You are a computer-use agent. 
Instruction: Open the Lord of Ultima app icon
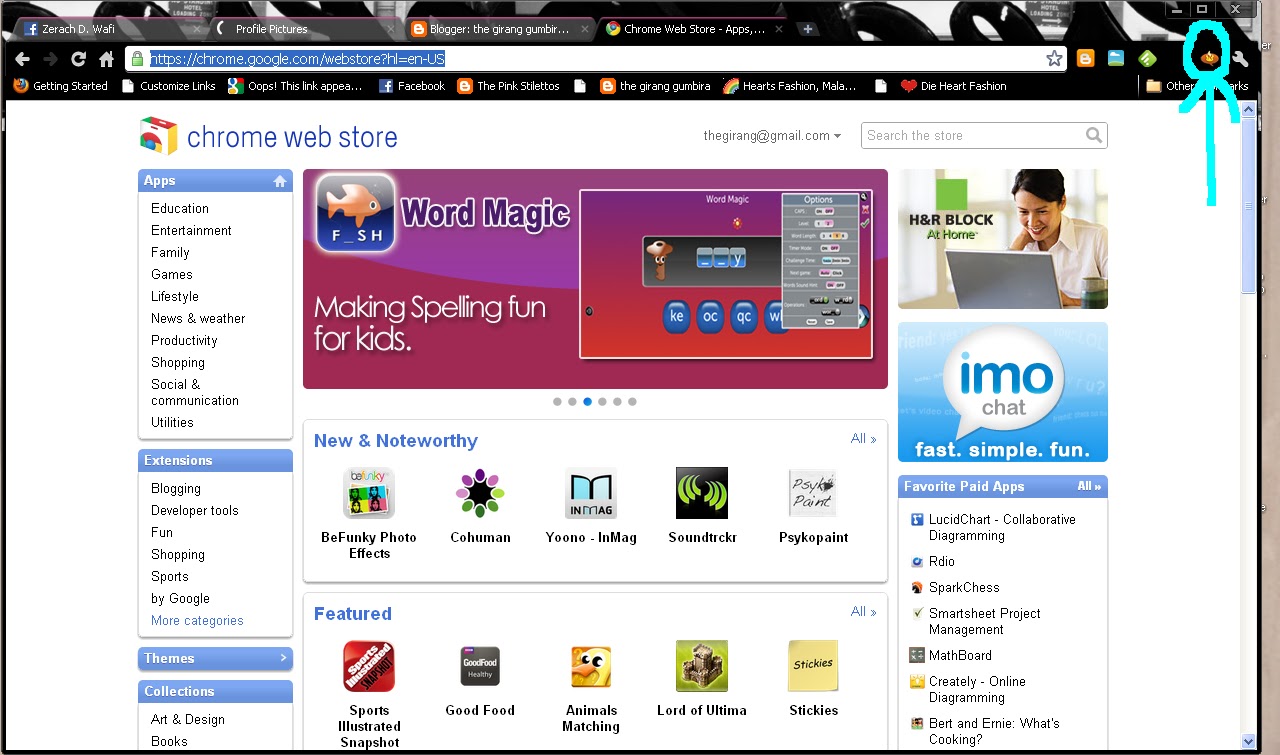[x=702, y=666]
